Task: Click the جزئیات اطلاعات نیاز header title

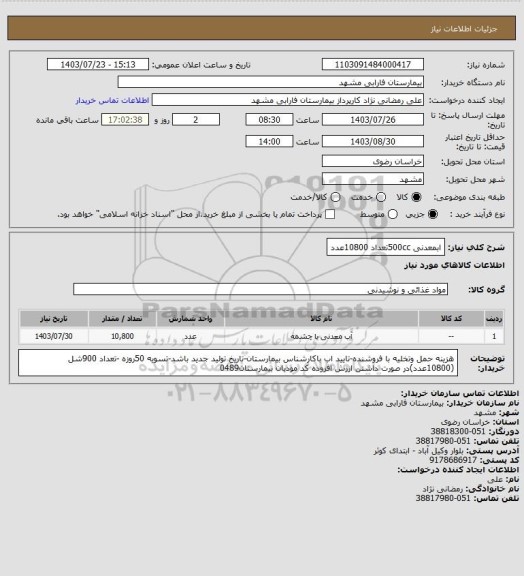Action: (464, 29)
